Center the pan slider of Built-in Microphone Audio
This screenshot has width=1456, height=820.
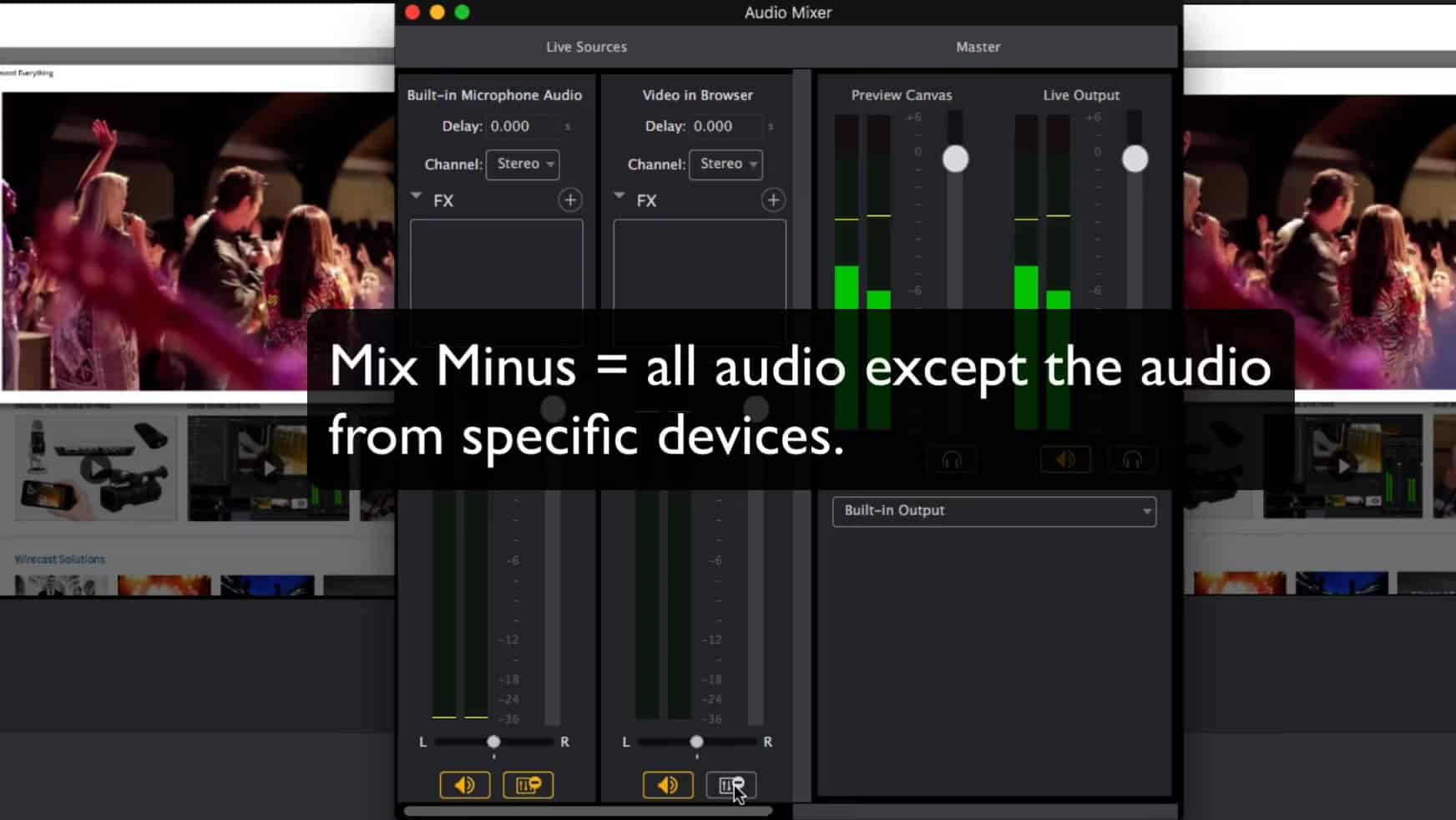coord(493,742)
